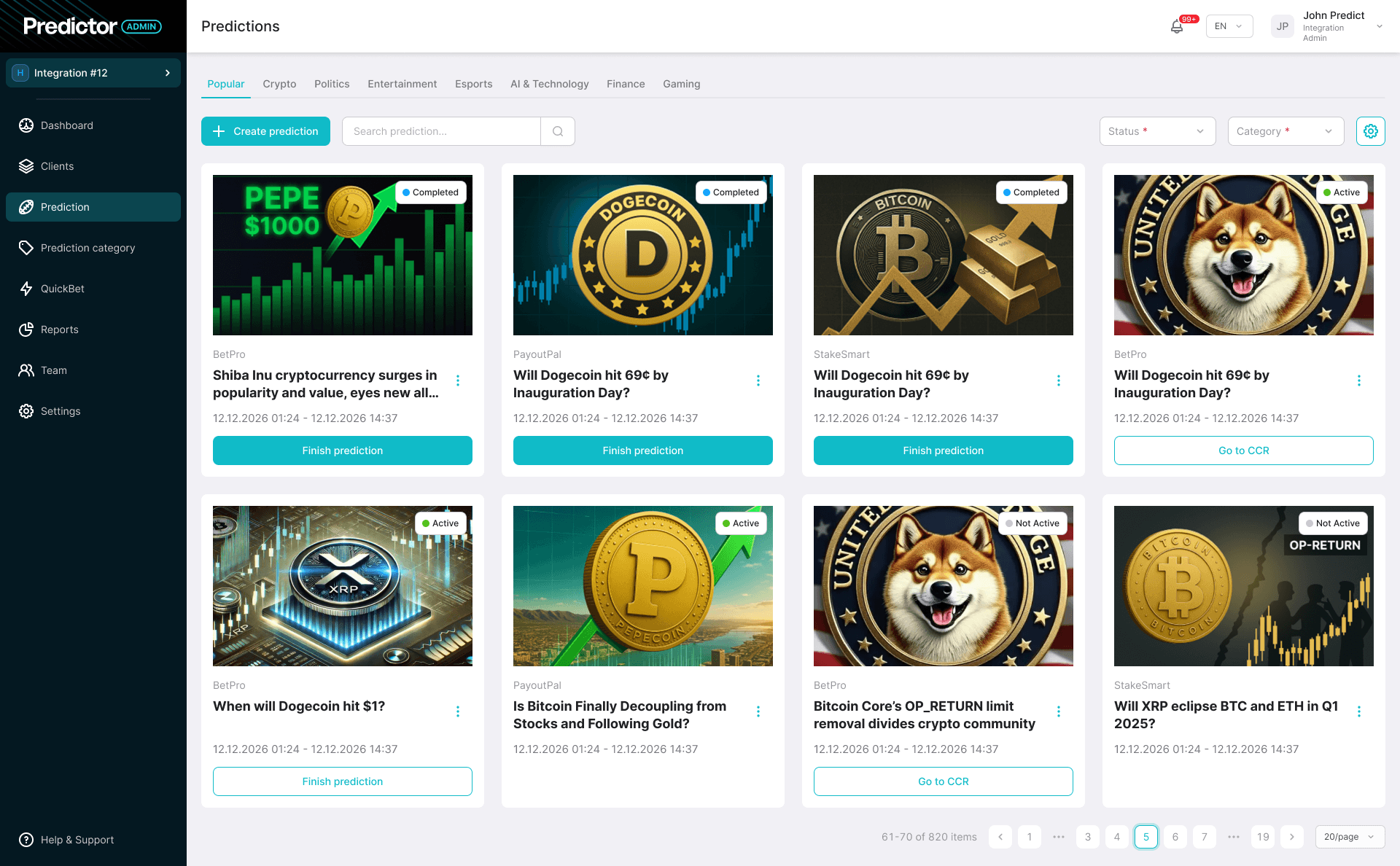Screen dimensions: 1400x866
Task: Open the 20/page size dropdown
Action: pos(1350,837)
